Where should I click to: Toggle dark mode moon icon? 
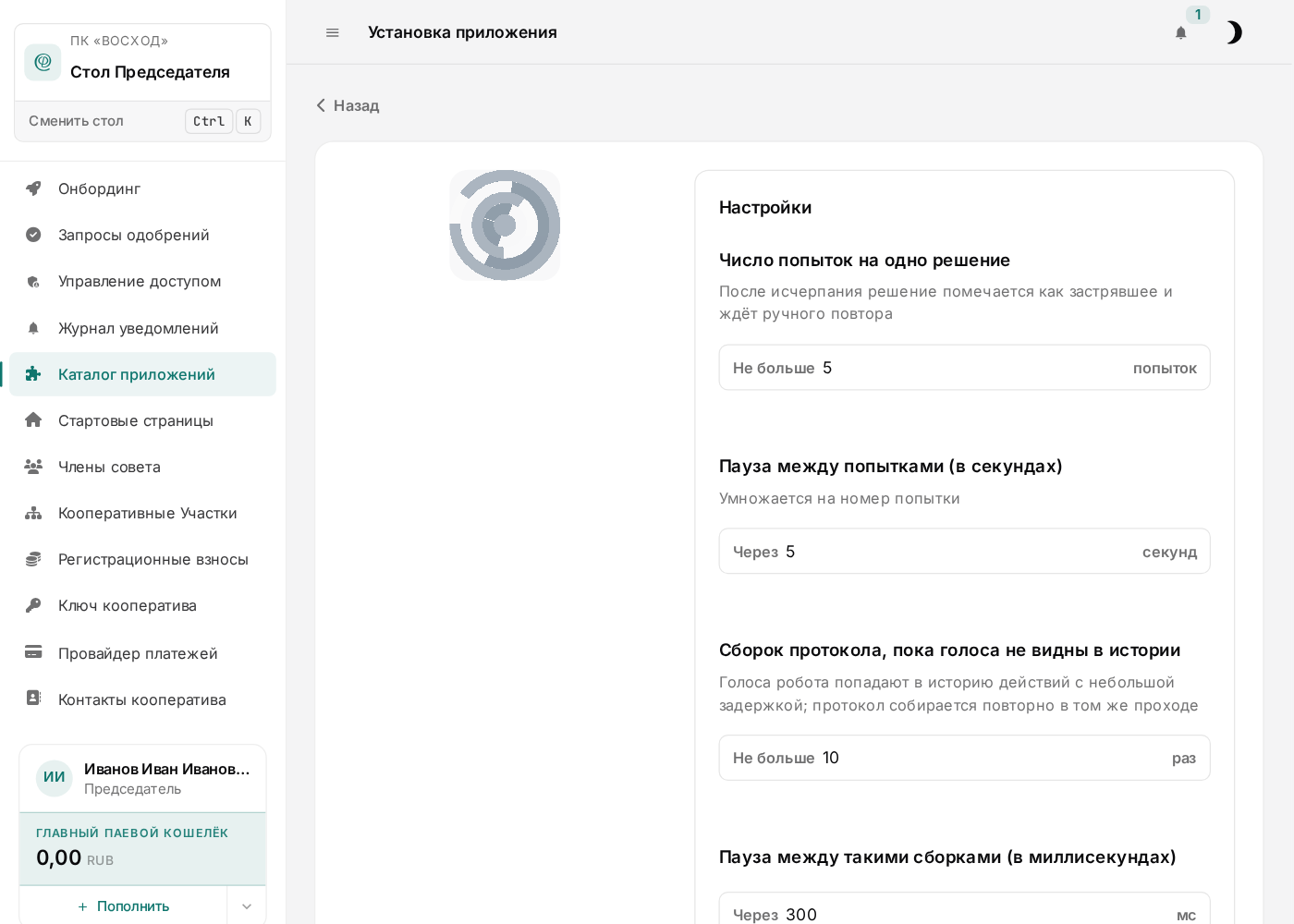(x=1234, y=32)
